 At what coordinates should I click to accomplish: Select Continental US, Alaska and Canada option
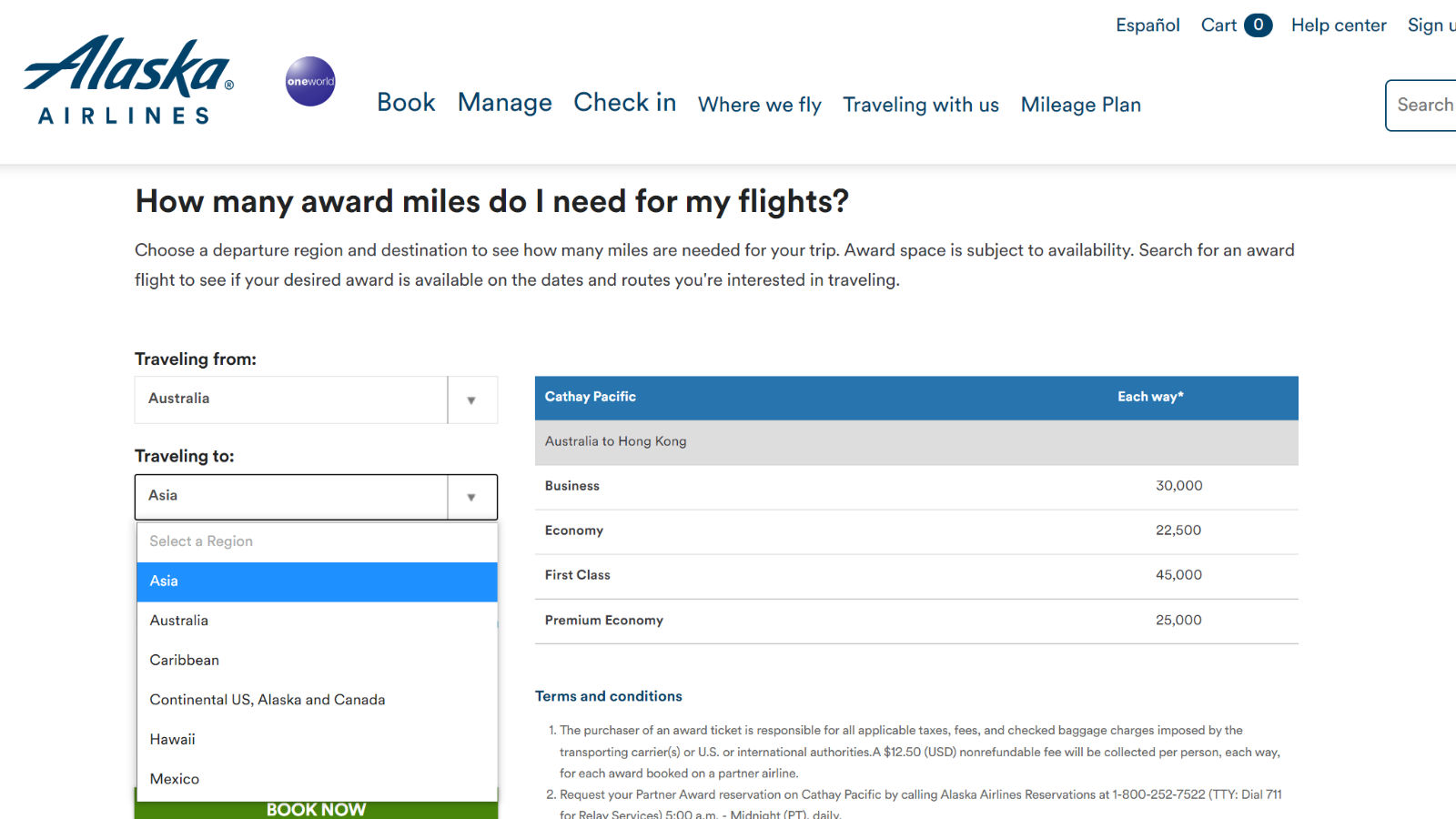point(317,700)
